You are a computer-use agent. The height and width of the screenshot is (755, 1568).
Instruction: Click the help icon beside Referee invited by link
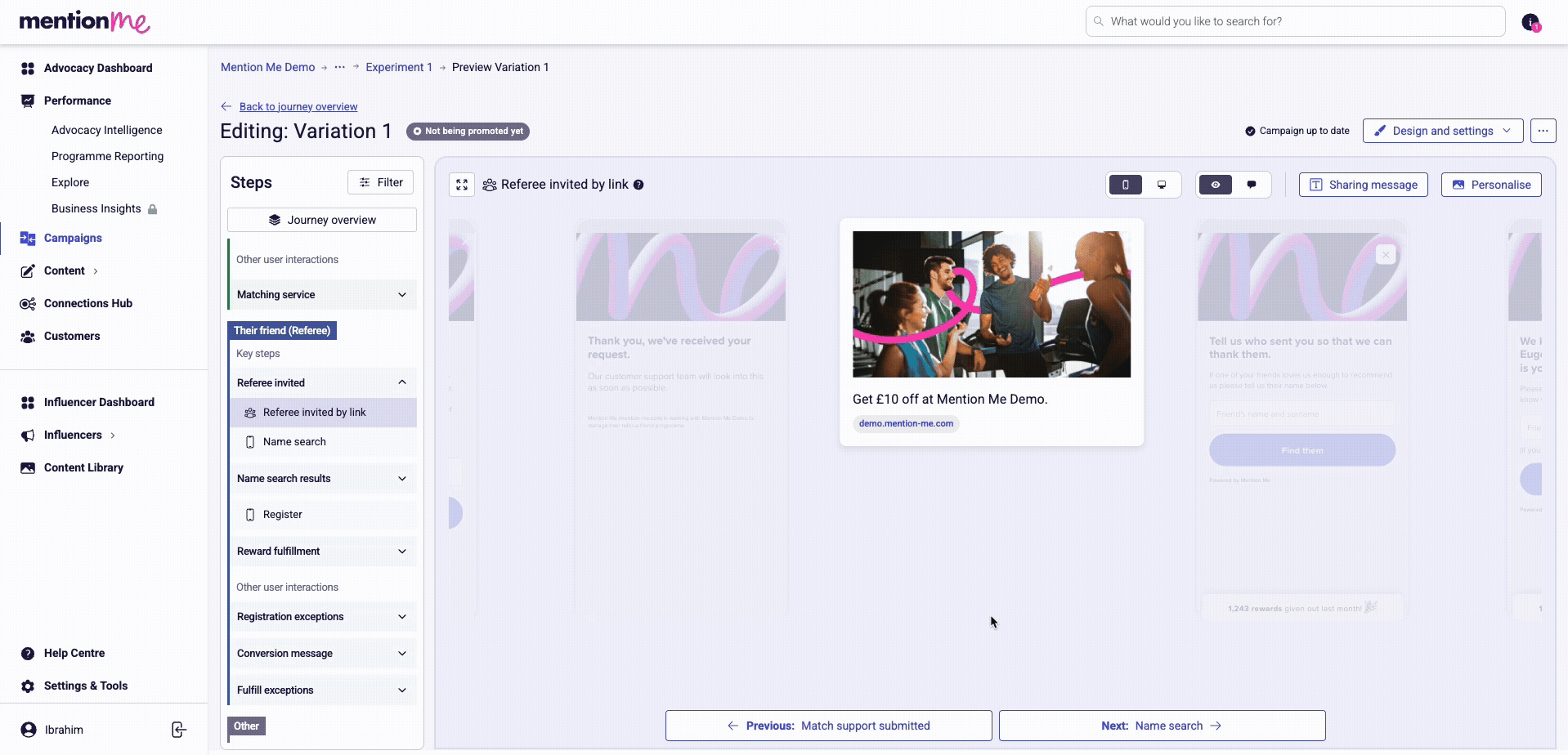(638, 185)
